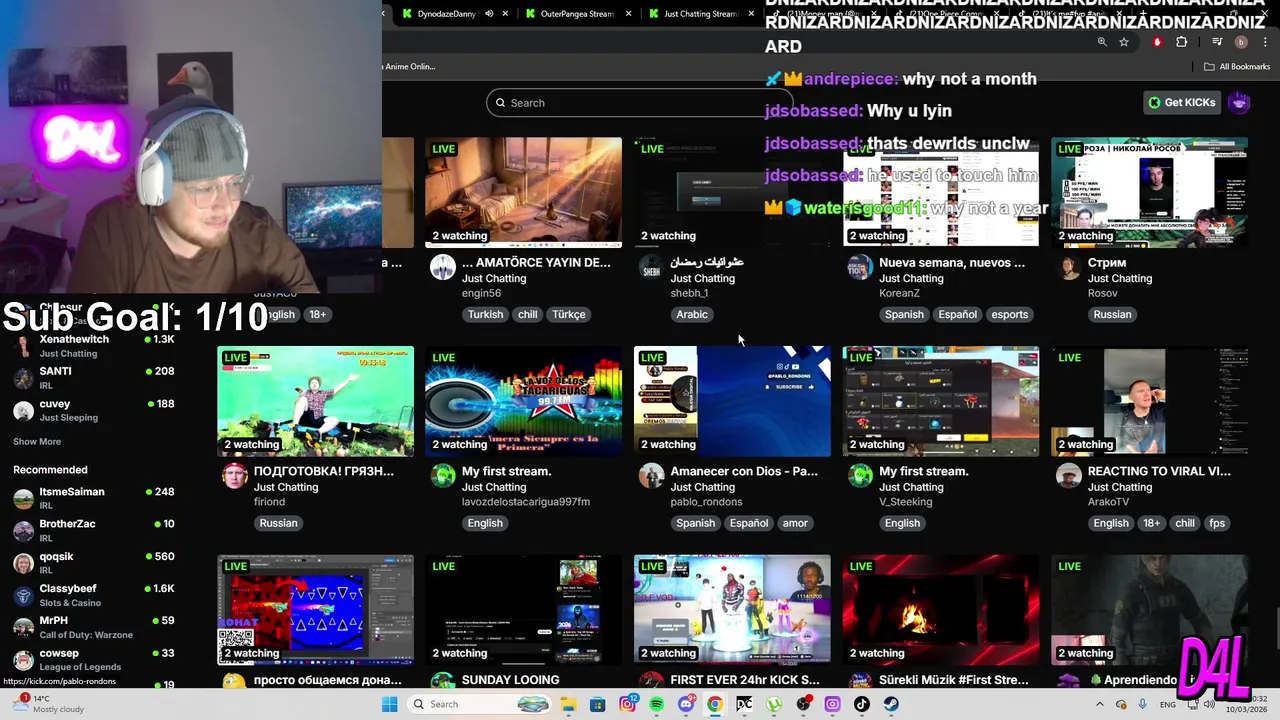Open Steam from the taskbar

891,704
